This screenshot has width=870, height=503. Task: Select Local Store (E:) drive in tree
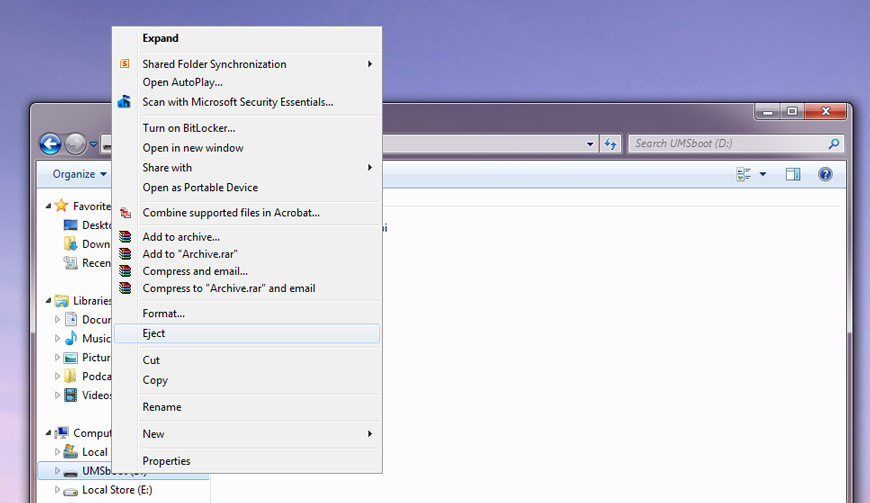[114, 490]
